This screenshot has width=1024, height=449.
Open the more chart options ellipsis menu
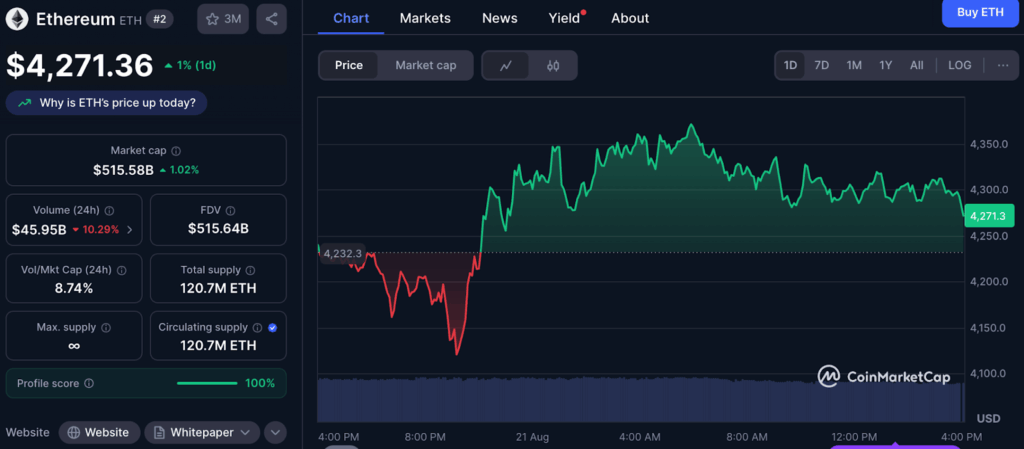(1002, 65)
